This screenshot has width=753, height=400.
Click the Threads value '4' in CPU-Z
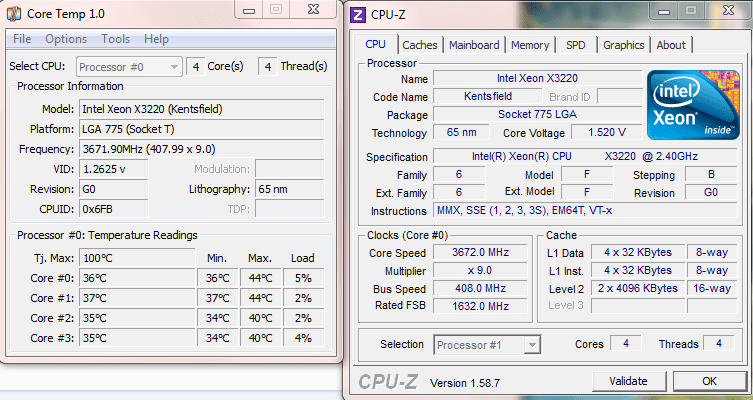click(718, 343)
